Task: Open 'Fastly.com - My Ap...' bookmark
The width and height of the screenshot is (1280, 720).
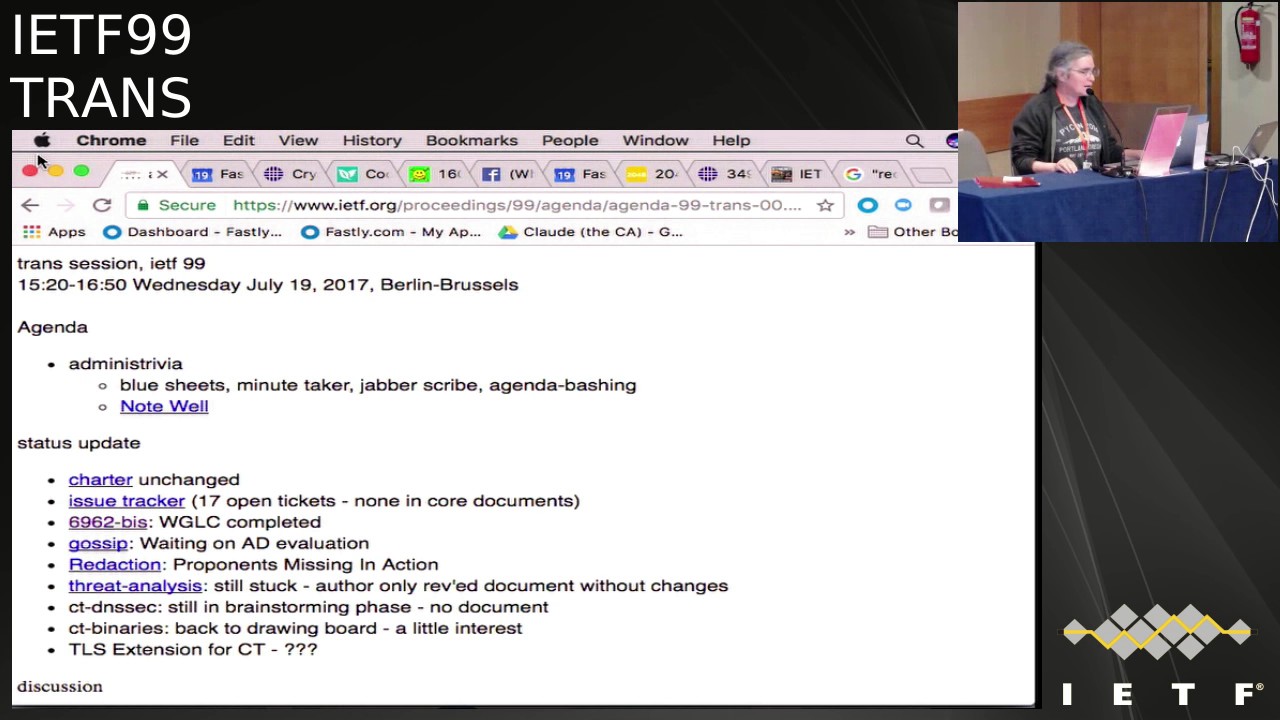Action: (x=391, y=232)
